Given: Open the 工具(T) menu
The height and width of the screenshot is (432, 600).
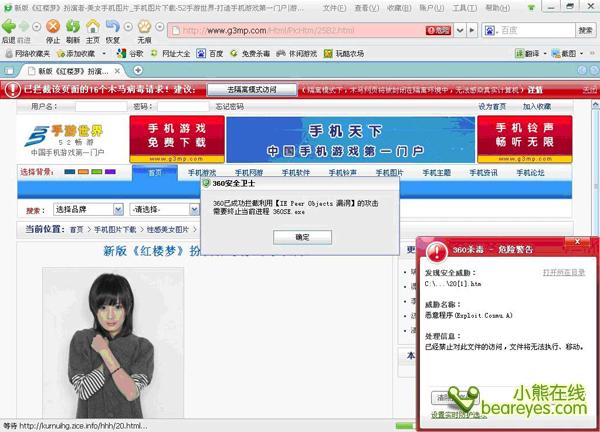Looking at the screenshot, I should (x=465, y=8).
